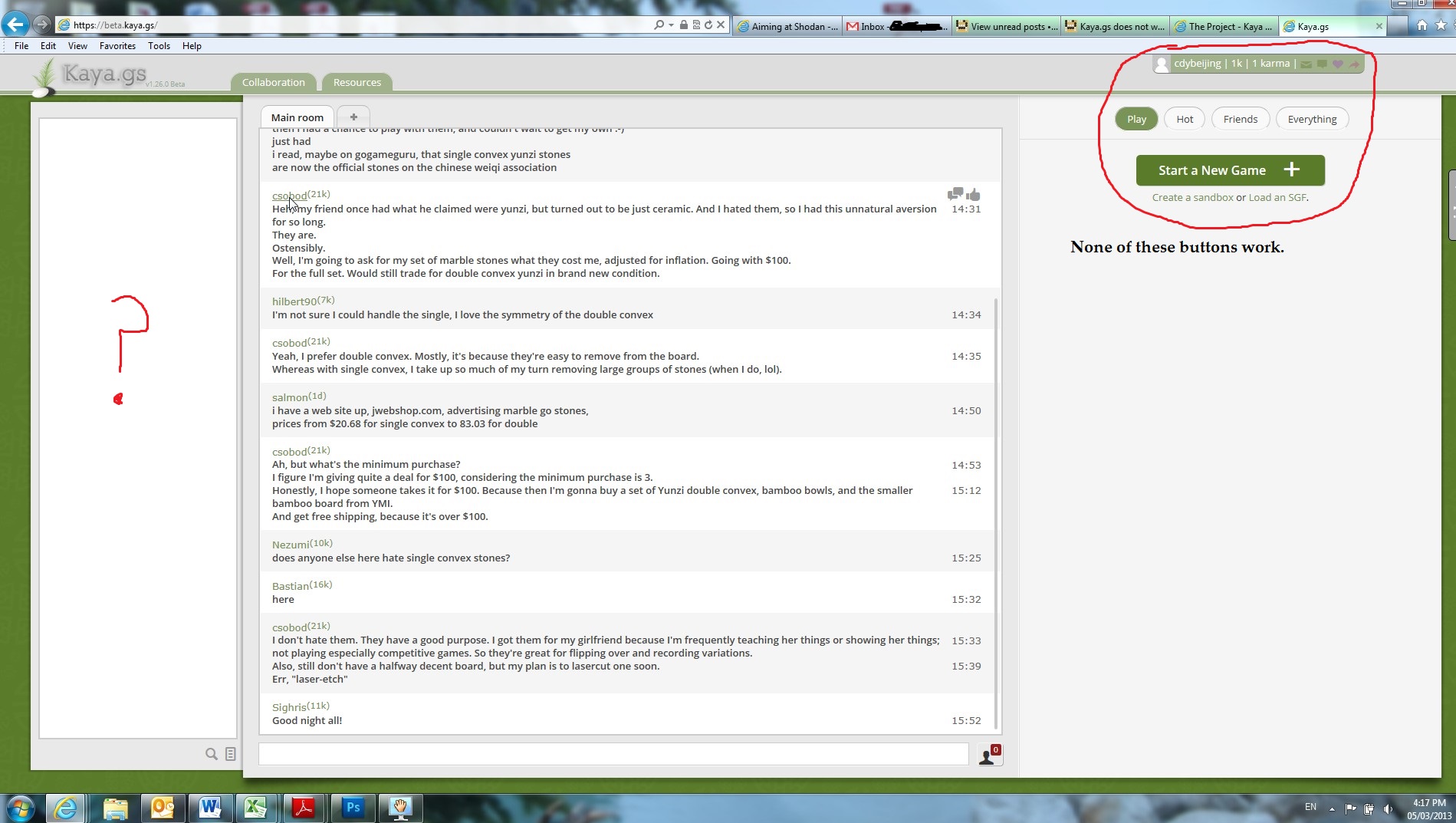
Task: Enable the Everything filter
Action: [1311, 119]
